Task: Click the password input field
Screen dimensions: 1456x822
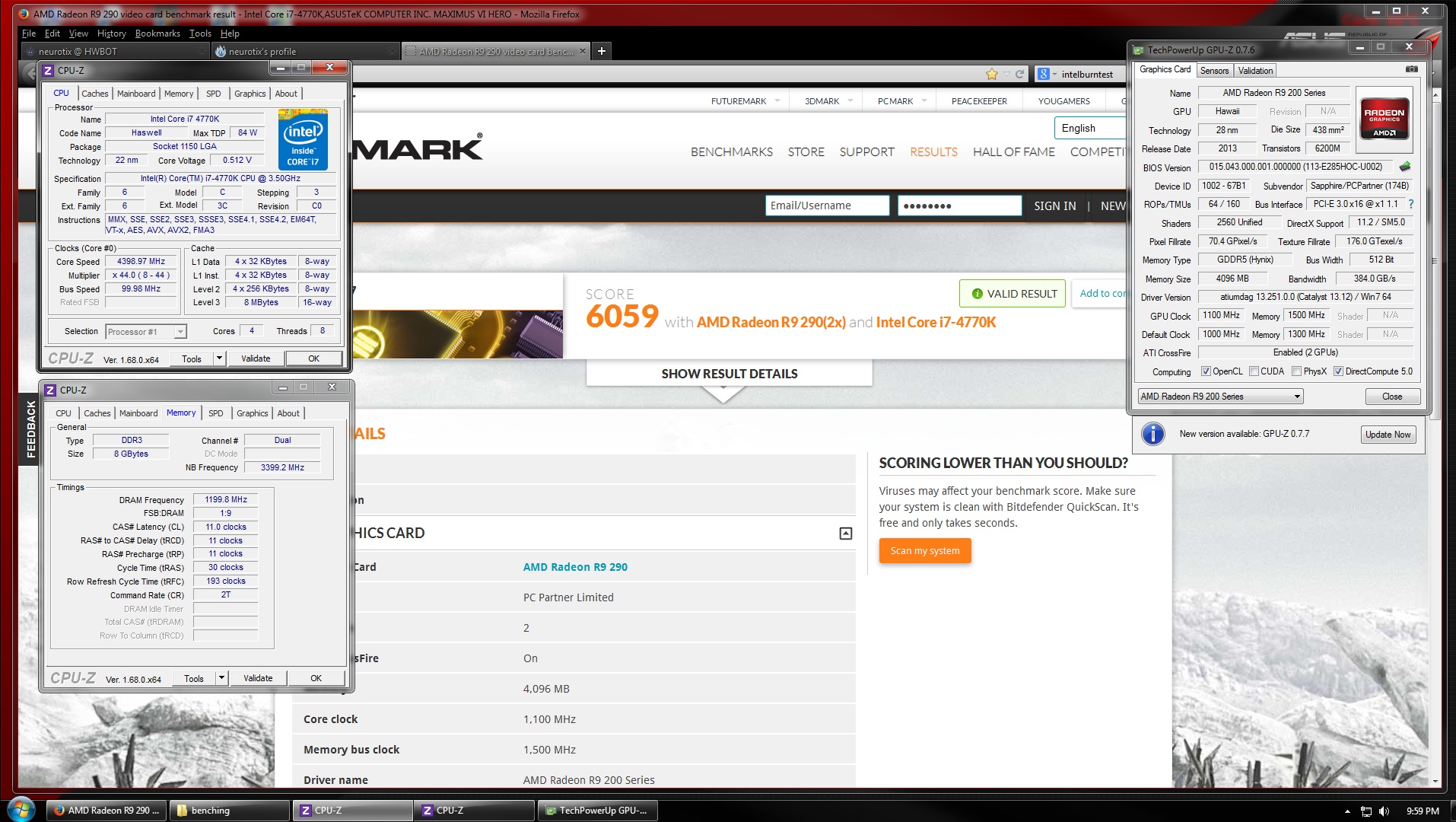Action: coord(959,205)
